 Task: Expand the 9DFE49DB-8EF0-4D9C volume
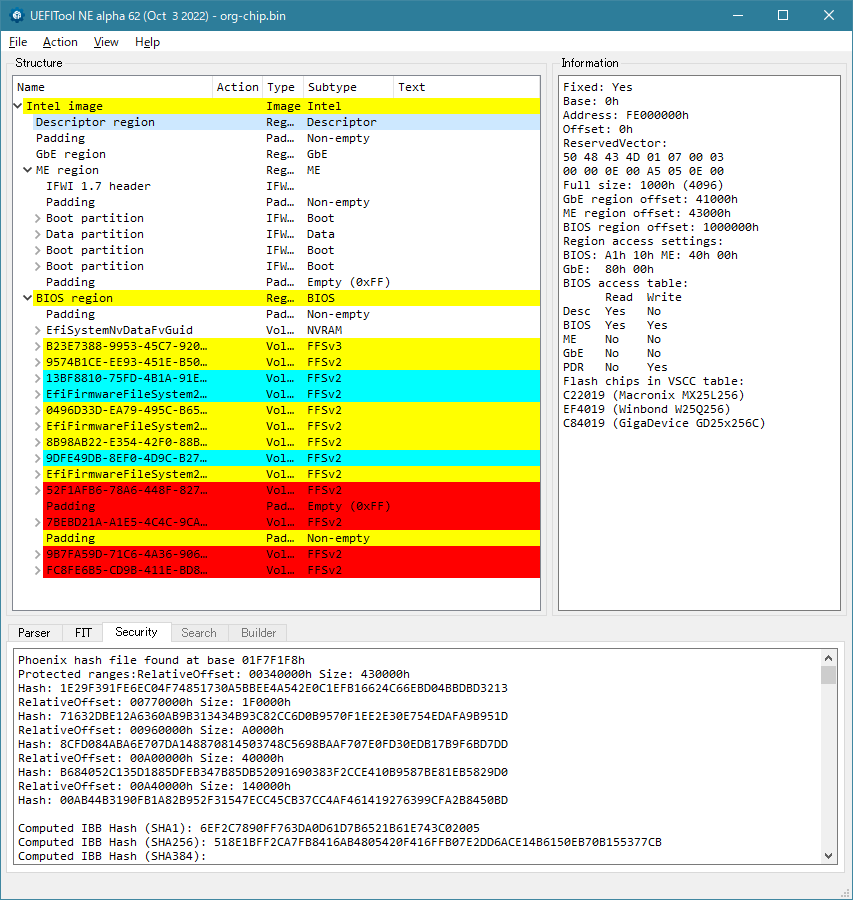(x=37, y=458)
